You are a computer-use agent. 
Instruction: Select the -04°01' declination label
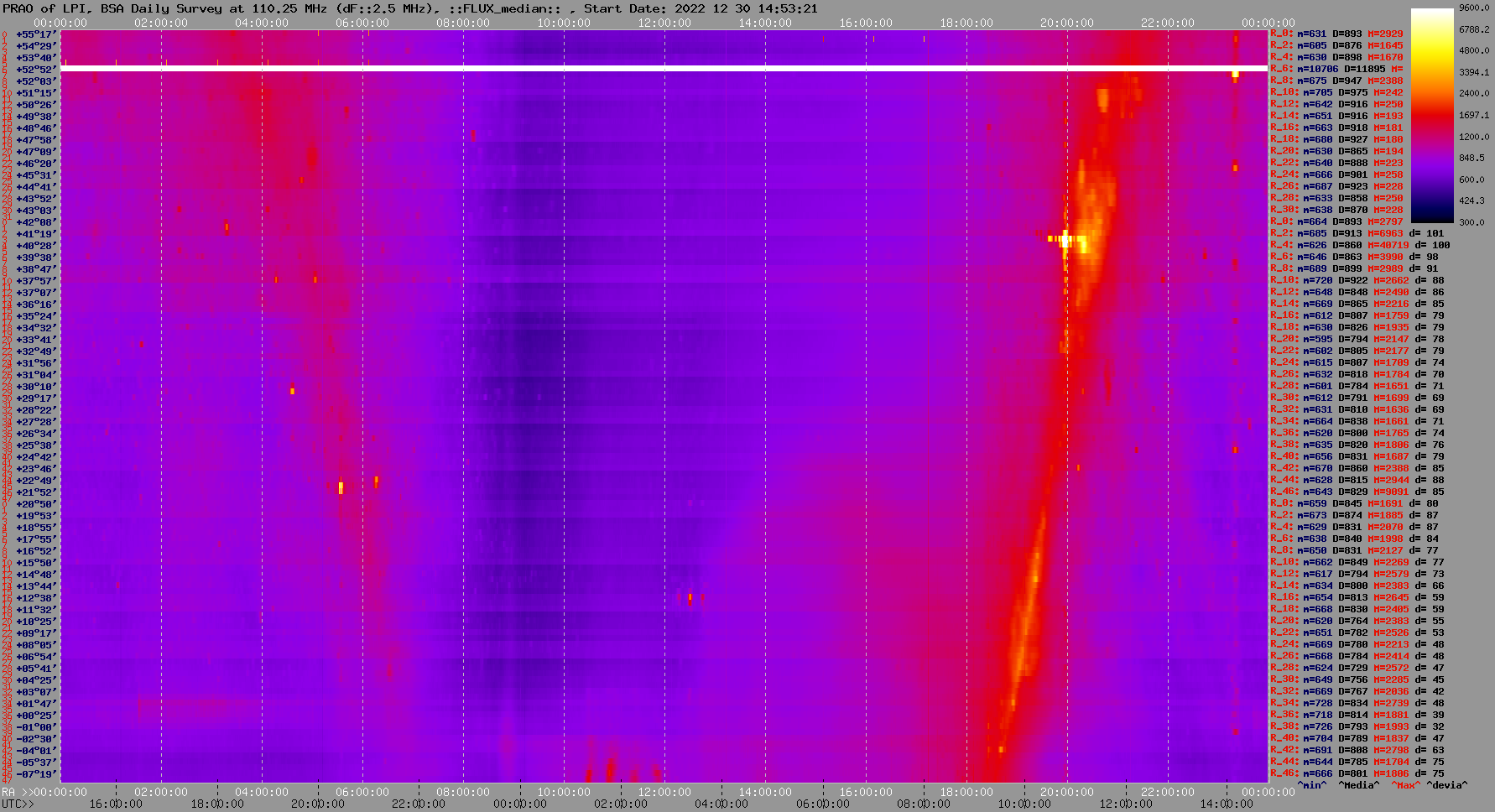(36, 751)
